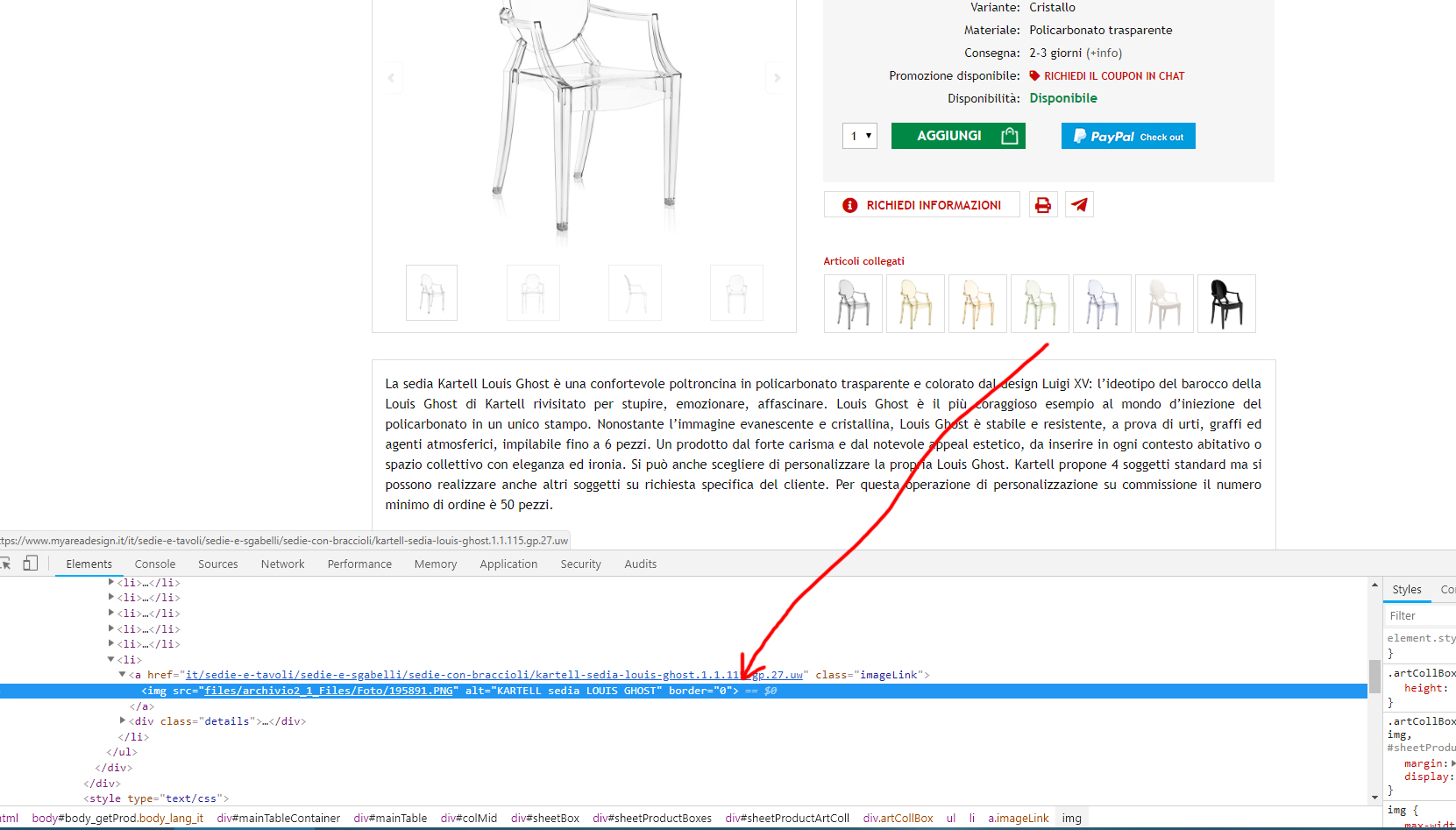The width and height of the screenshot is (1456, 830).
Task: Switch to the Console tab
Action: click(155, 564)
